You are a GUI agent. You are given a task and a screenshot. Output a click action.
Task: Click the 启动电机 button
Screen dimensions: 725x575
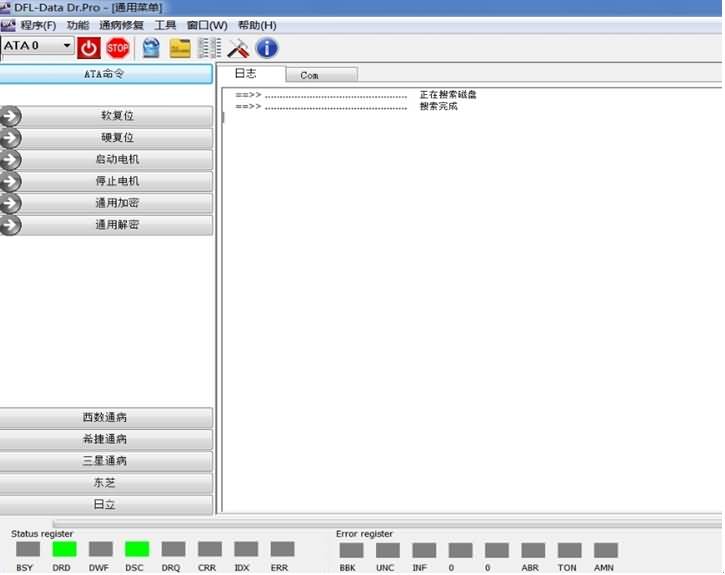117,160
